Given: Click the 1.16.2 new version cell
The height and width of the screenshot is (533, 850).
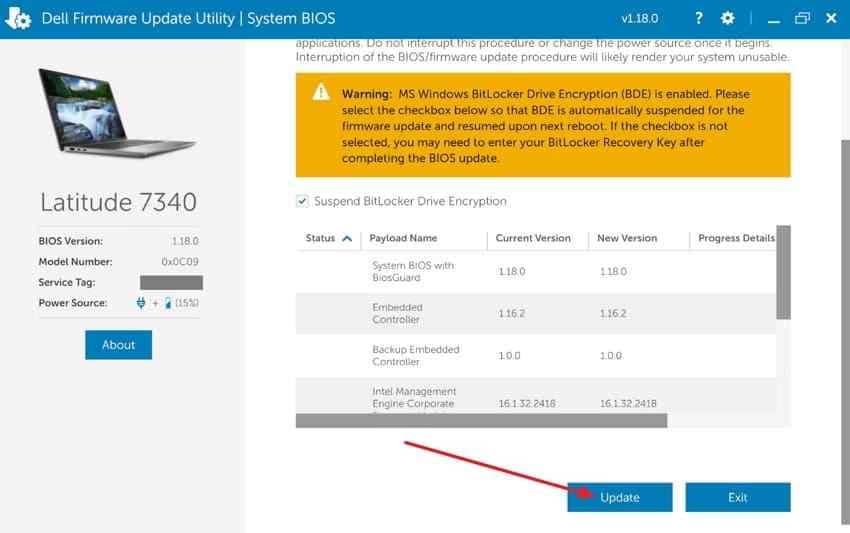Looking at the screenshot, I should 613,313.
